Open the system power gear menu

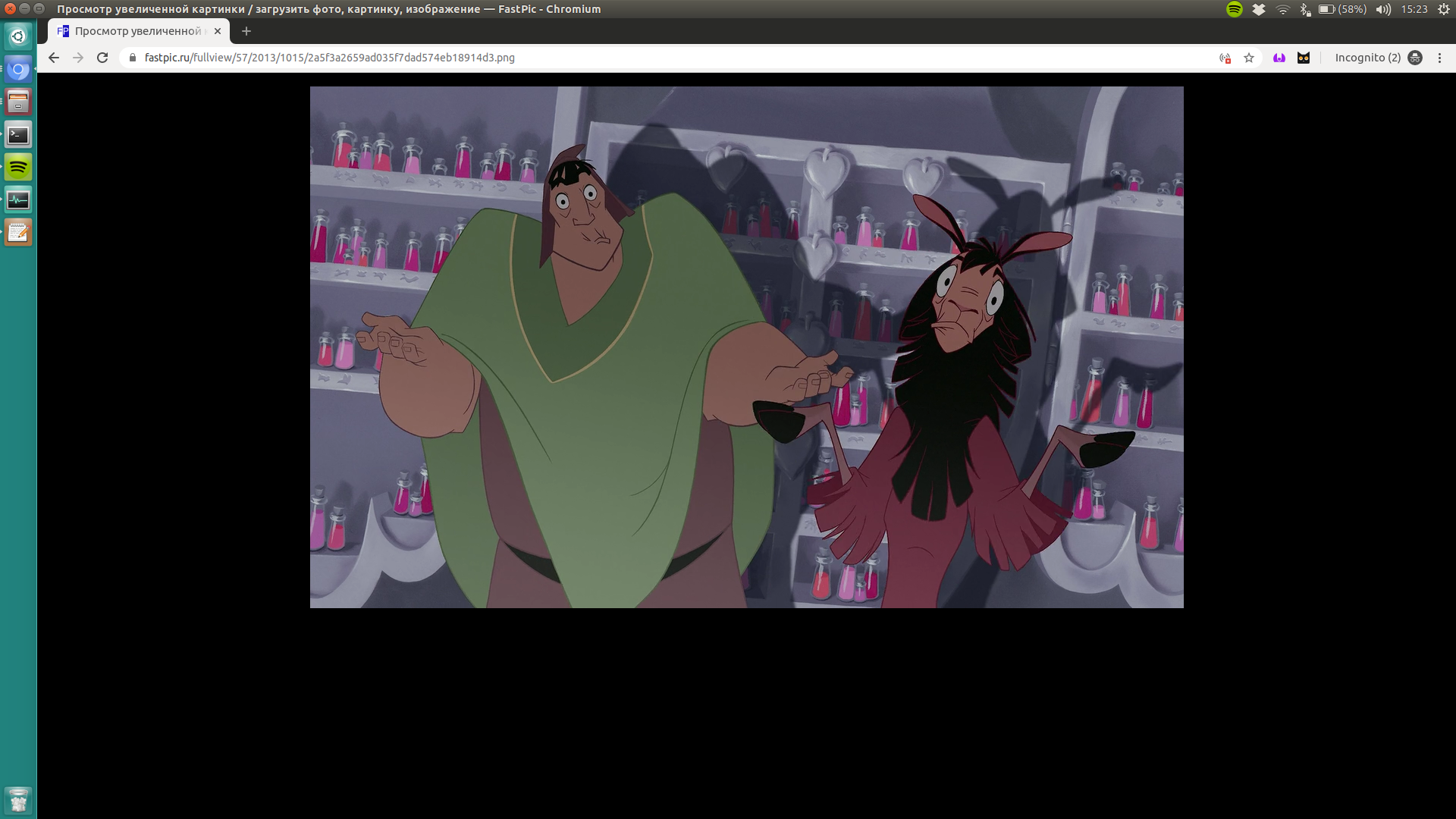(1444, 9)
